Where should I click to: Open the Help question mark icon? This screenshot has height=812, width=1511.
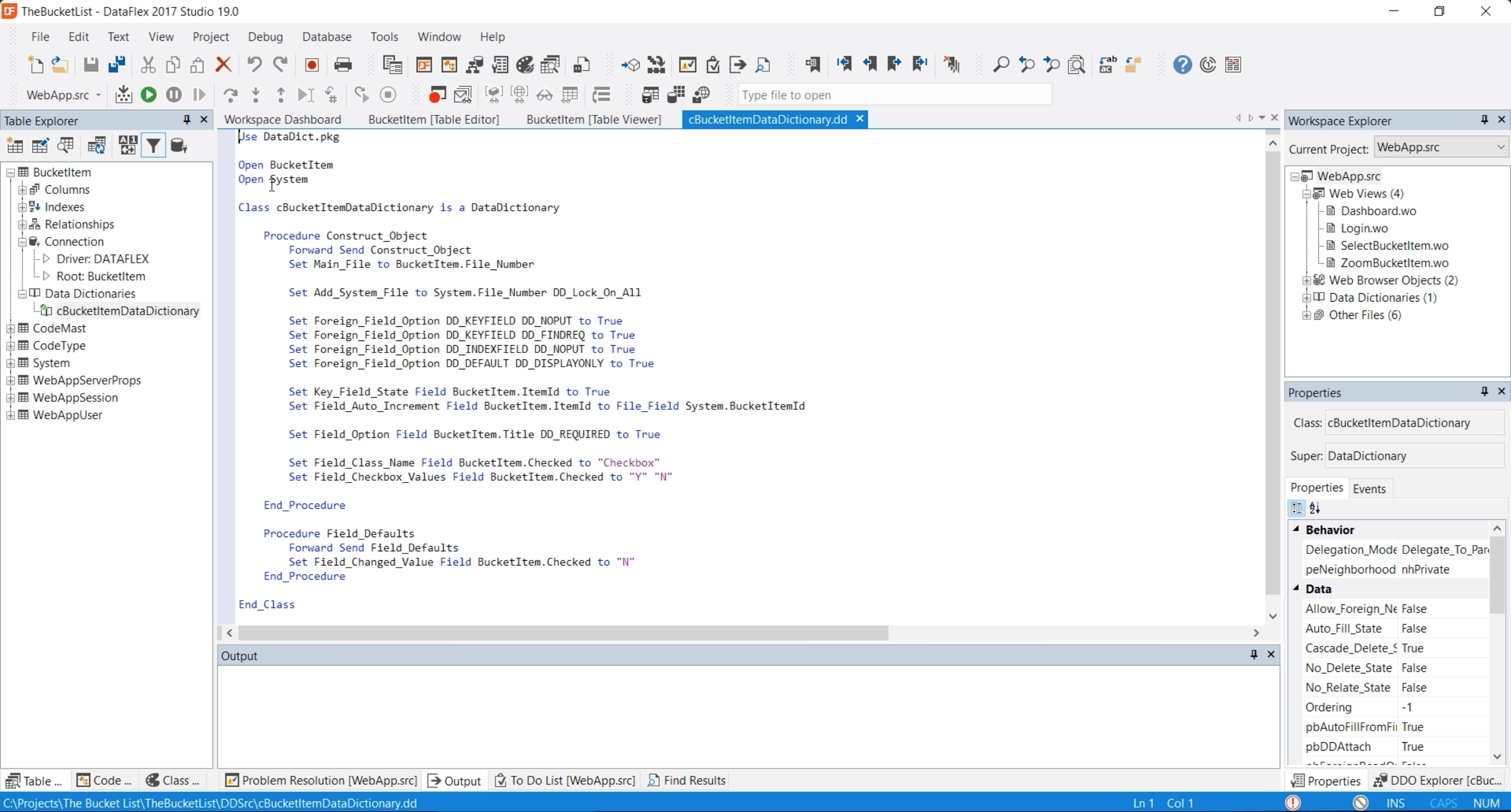(1182, 65)
